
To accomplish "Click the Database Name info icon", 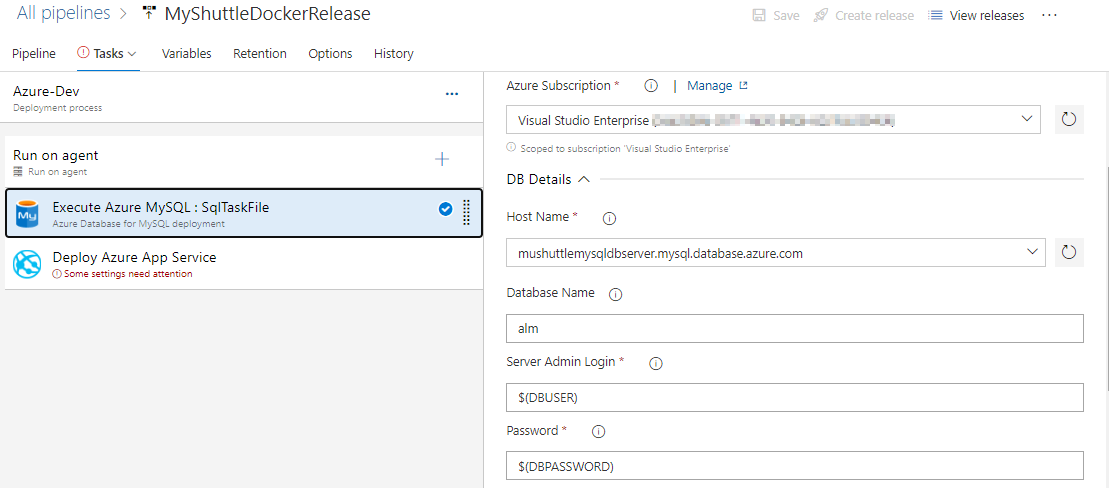I will click(615, 295).
